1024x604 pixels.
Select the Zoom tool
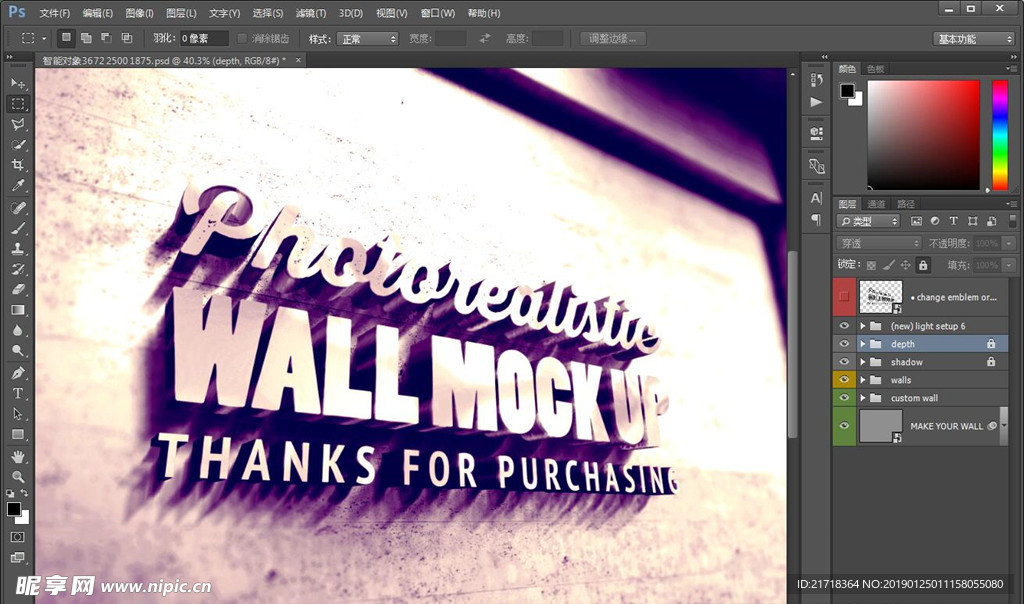(x=18, y=476)
